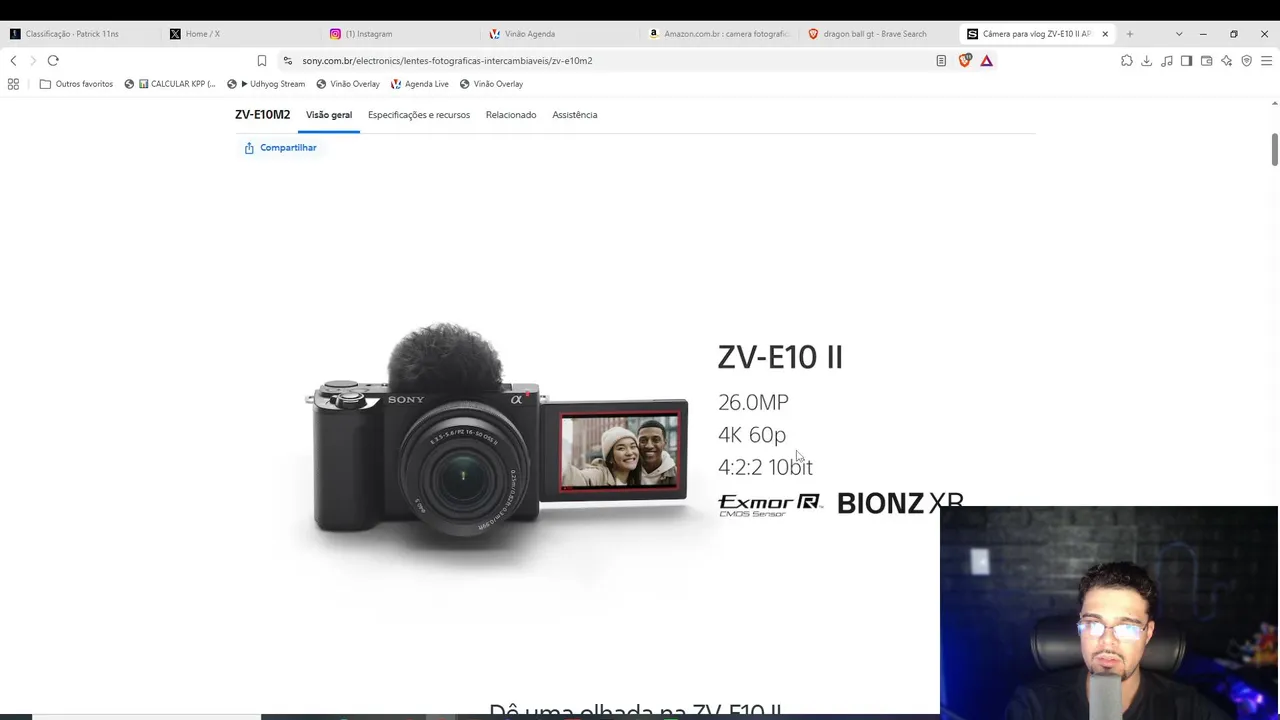Open the Outros favoritos bookmarks folder
The width and height of the screenshot is (1280, 720).
point(76,84)
